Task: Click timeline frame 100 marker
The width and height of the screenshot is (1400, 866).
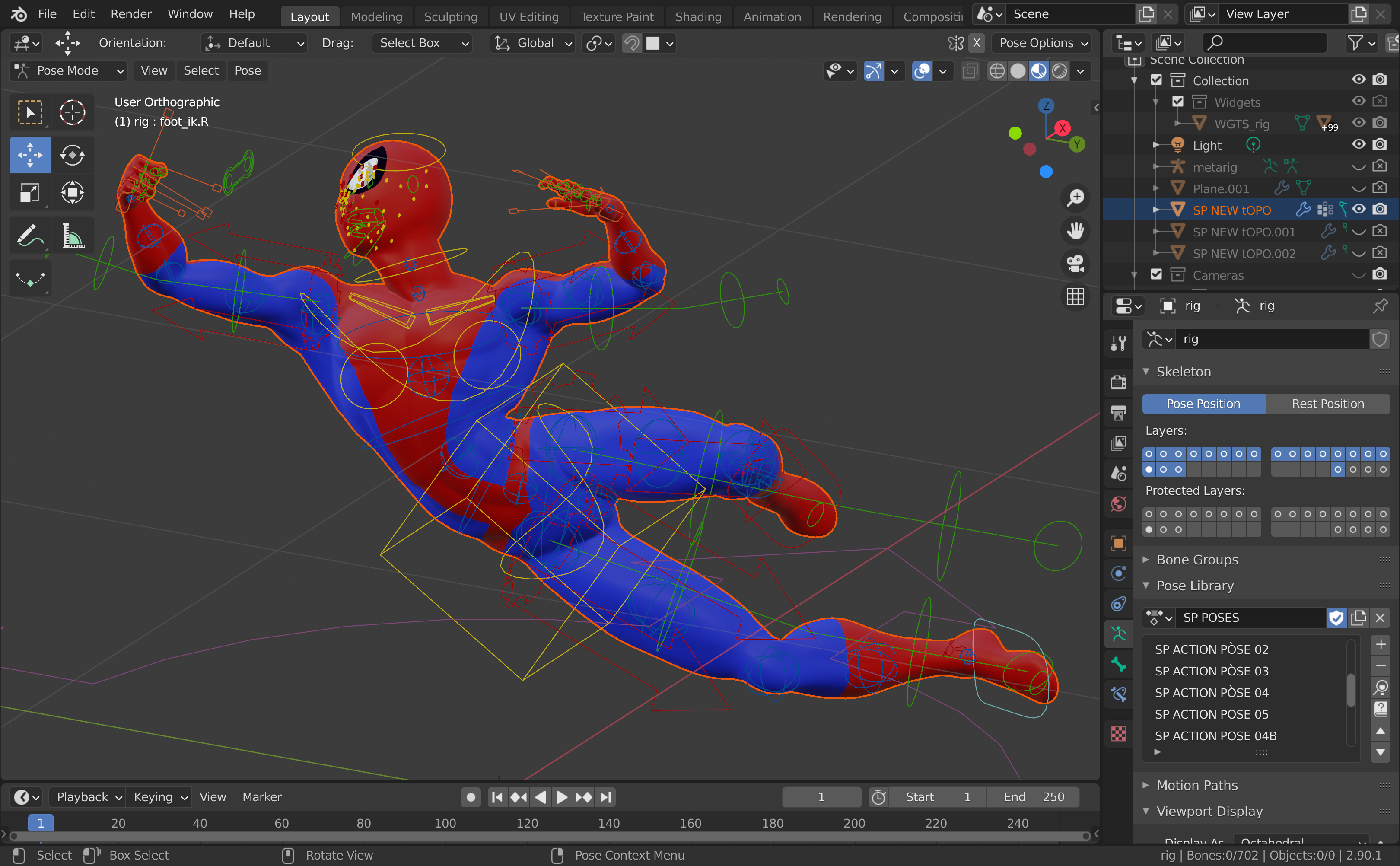Action: 445,823
